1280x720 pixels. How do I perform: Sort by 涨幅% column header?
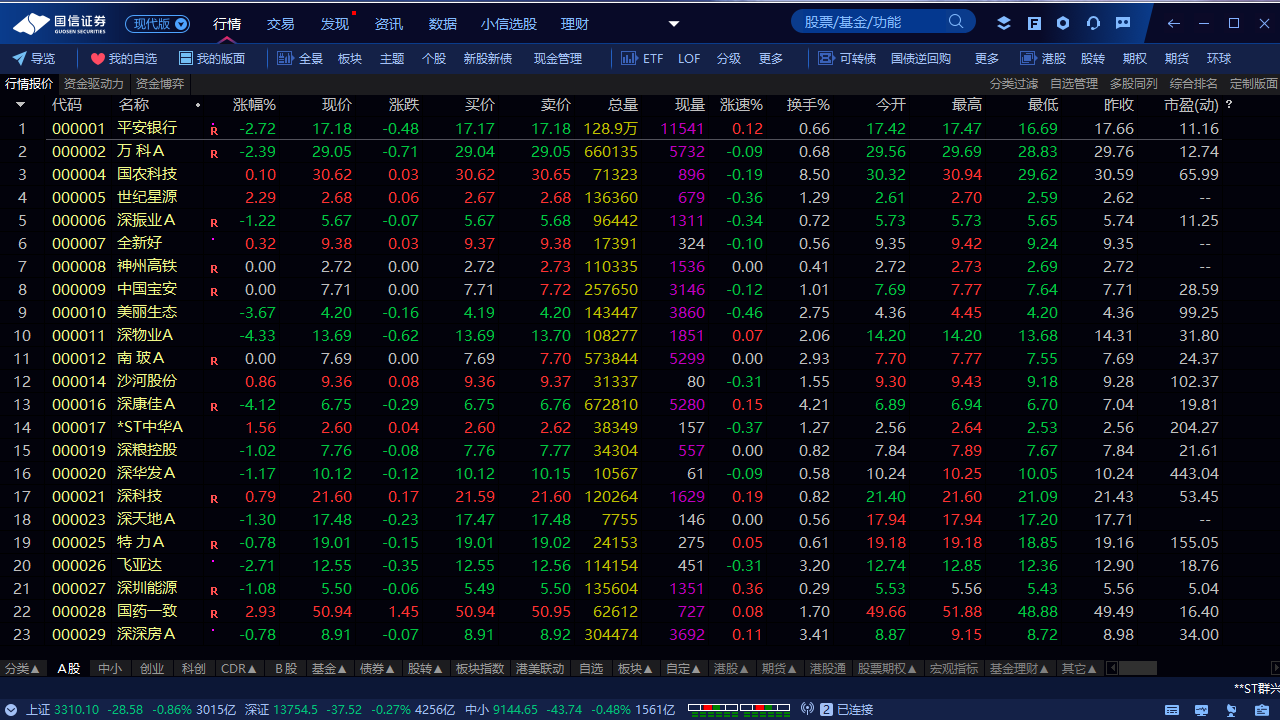(254, 104)
